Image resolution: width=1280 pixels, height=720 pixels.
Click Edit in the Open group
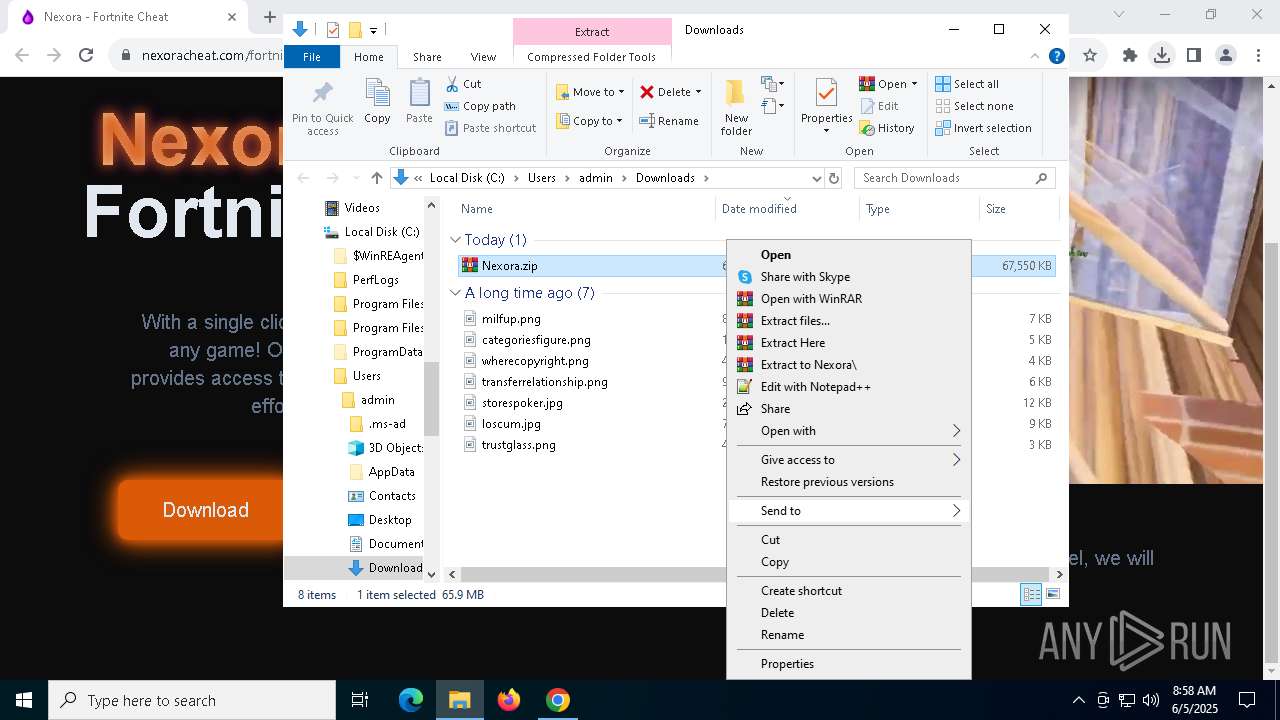879,106
